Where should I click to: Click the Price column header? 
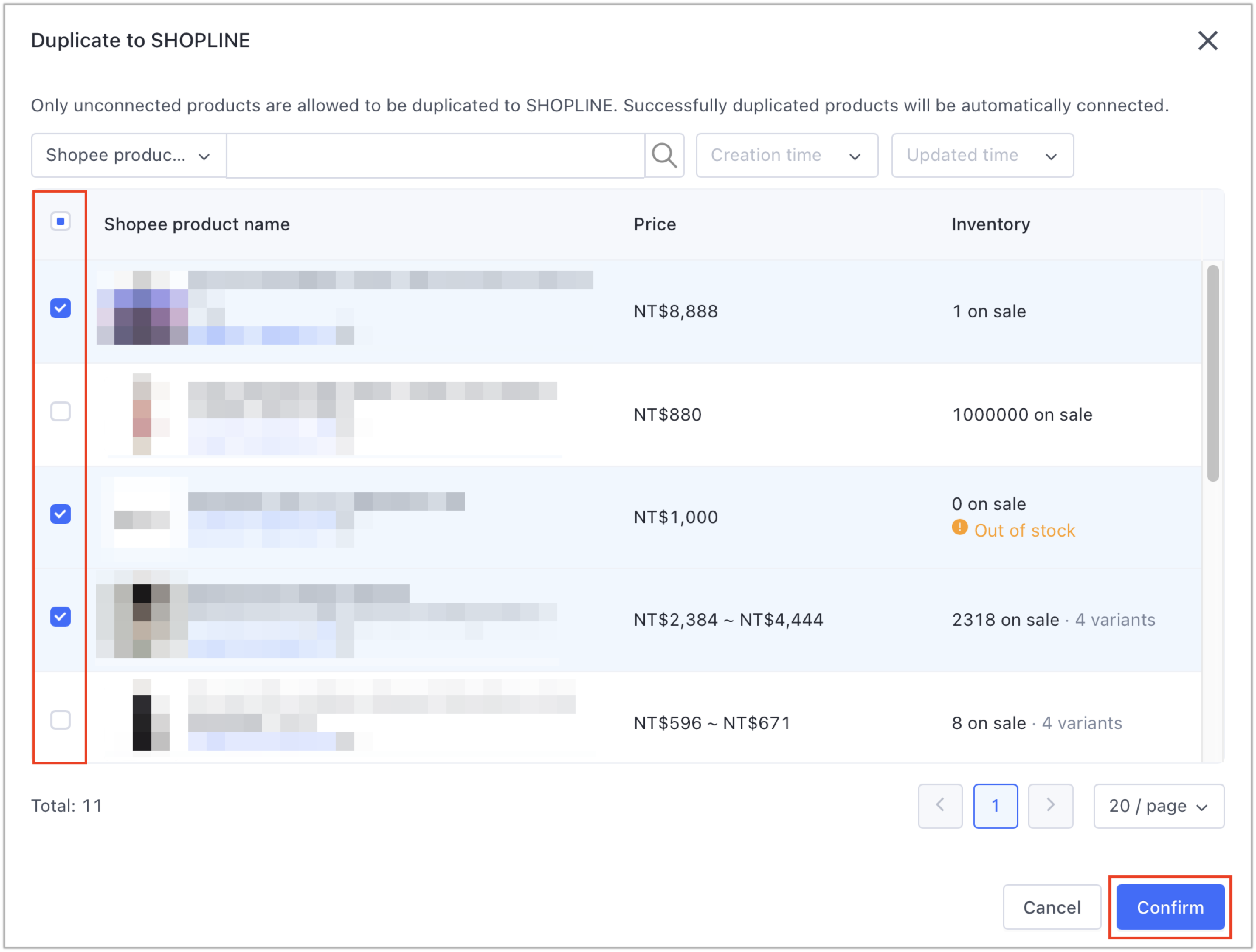pyautogui.click(x=655, y=225)
